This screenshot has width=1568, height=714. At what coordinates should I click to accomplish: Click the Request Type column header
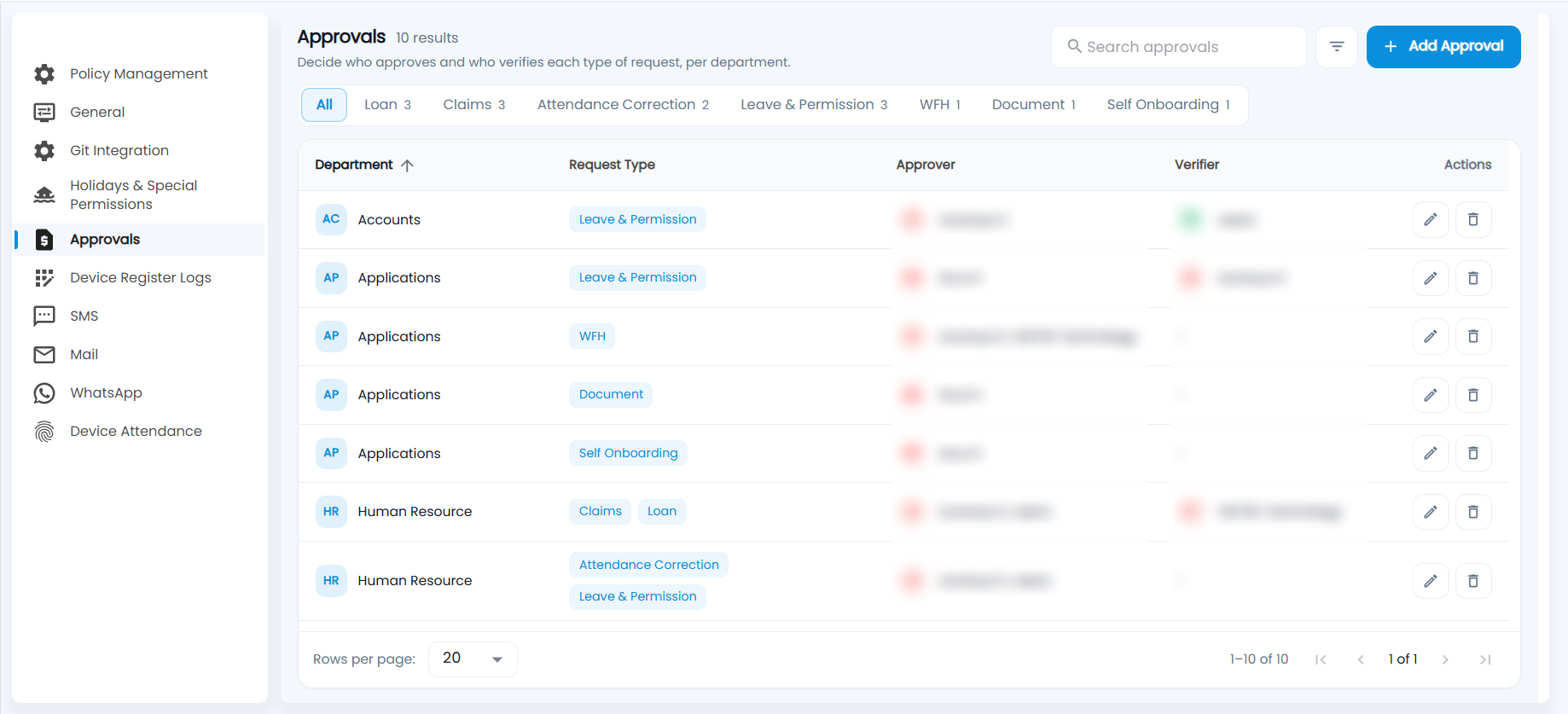(612, 165)
